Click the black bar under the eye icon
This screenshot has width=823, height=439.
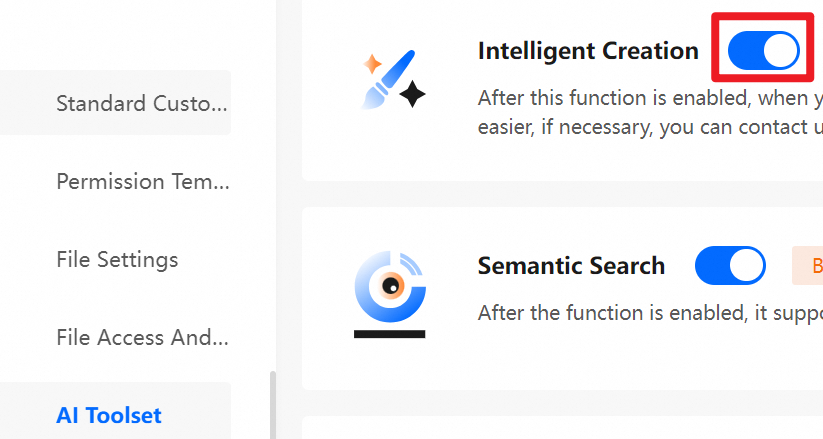coord(389,332)
